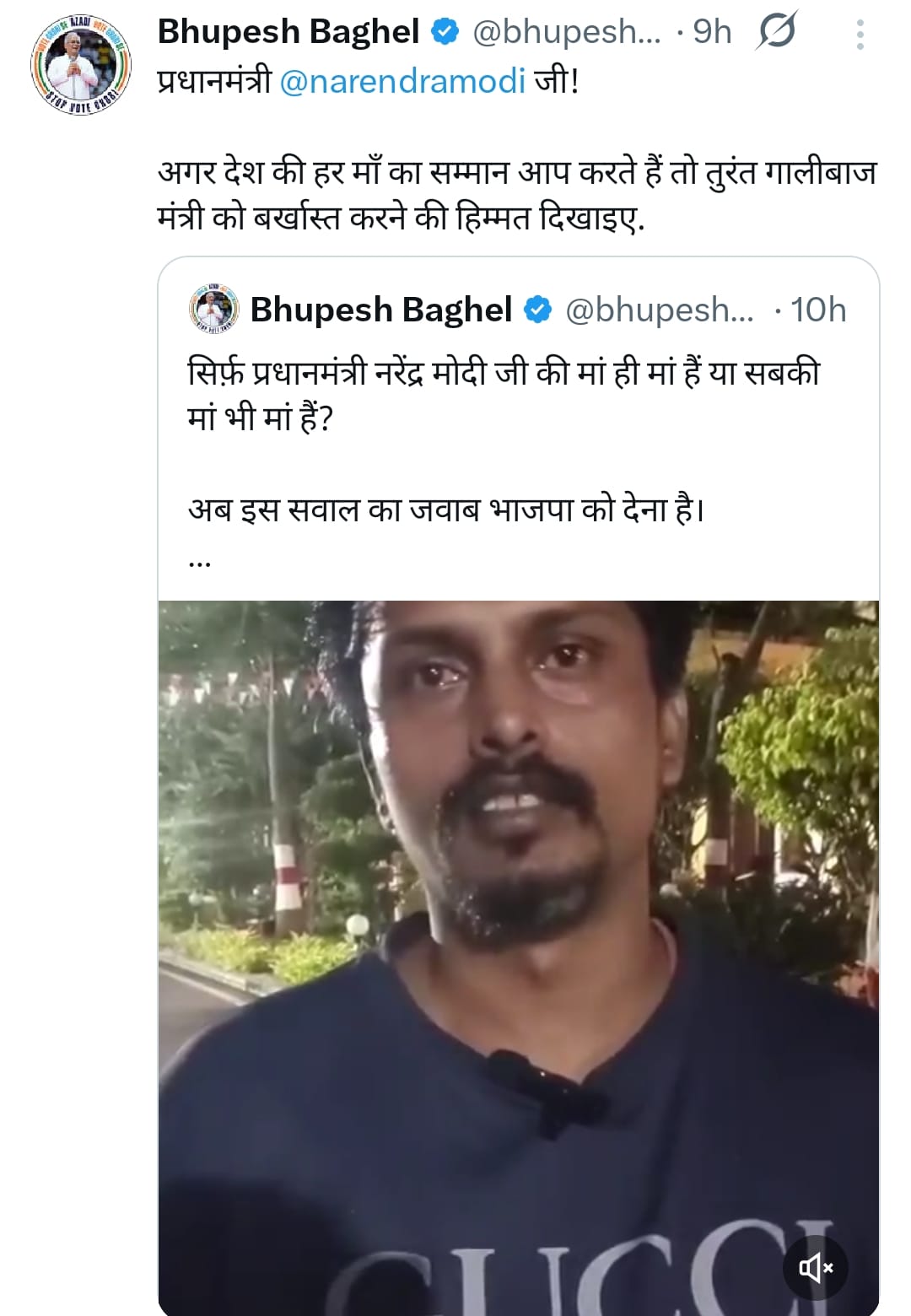The image size is (911, 1316).
Task: Click the small avatar in the quoted tweet
Action: click(213, 310)
